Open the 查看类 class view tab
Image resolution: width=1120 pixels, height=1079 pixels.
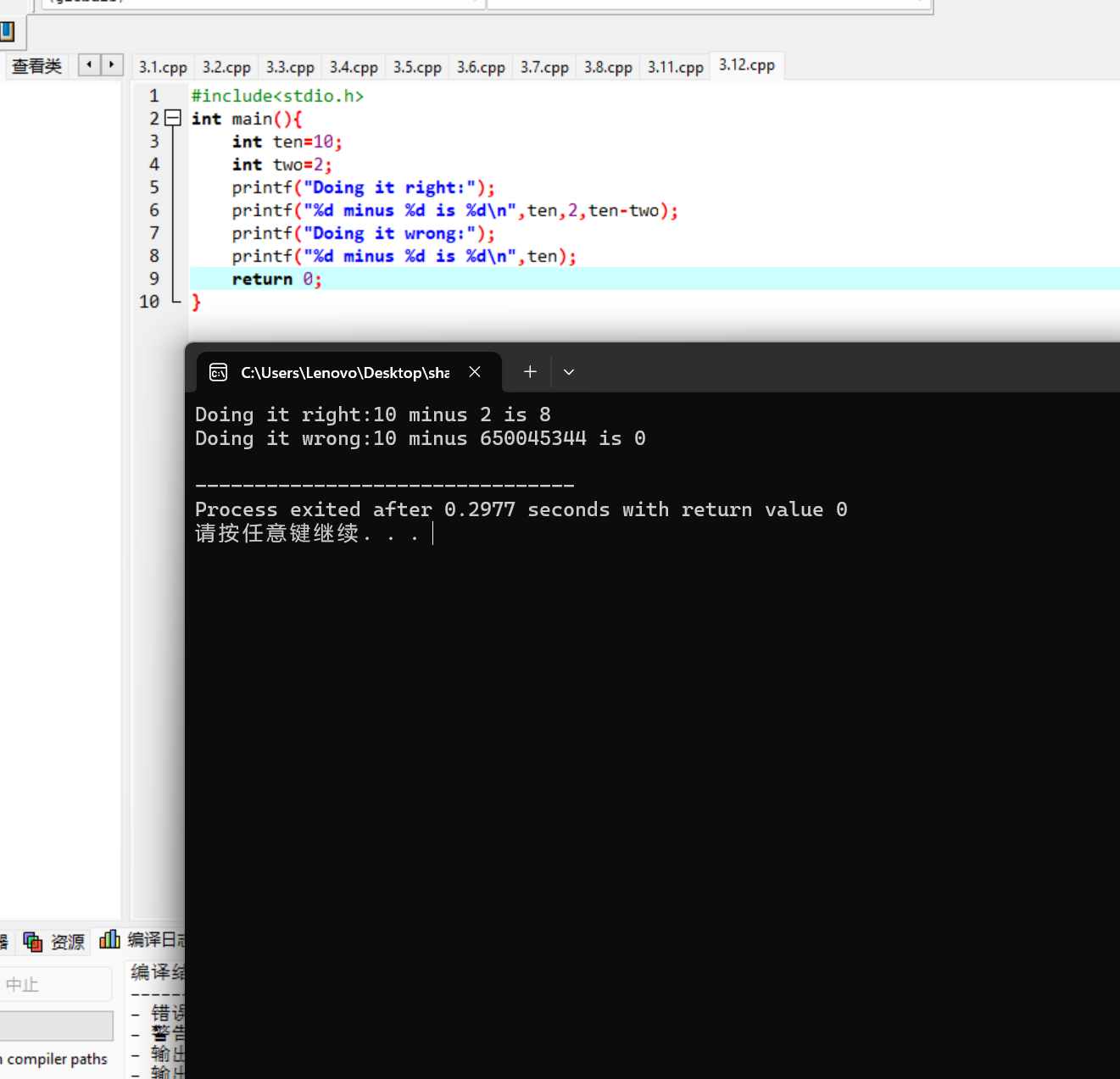pyautogui.click(x=36, y=66)
